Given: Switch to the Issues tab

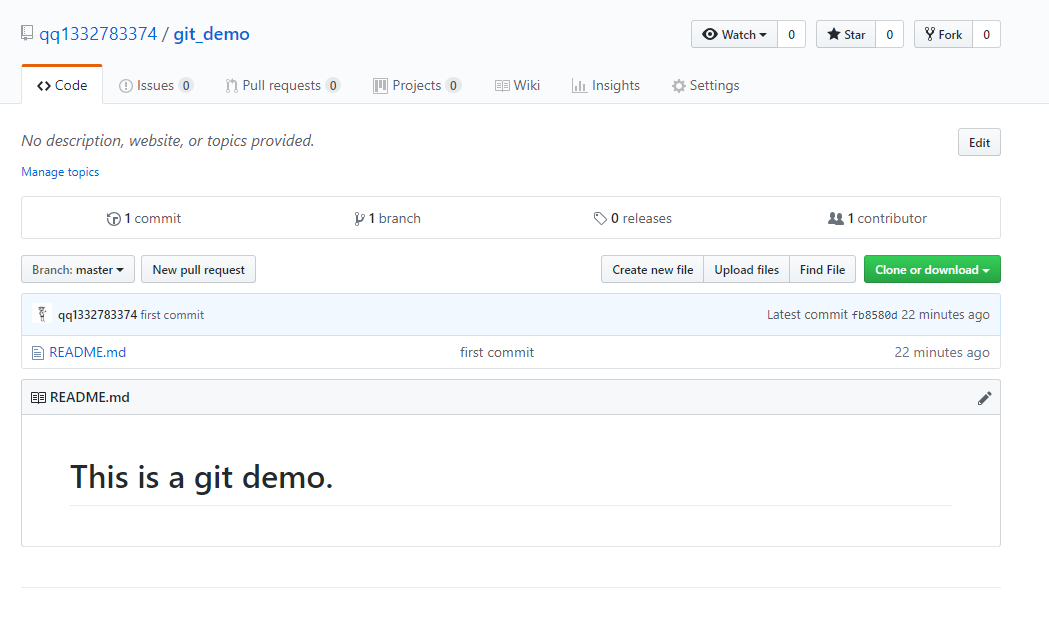Looking at the screenshot, I should pyautogui.click(x=156, y=86).
